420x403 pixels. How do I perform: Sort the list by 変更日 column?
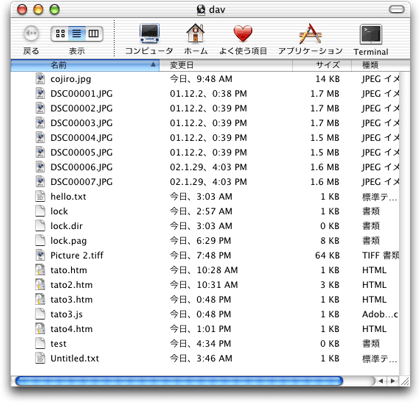226,65
